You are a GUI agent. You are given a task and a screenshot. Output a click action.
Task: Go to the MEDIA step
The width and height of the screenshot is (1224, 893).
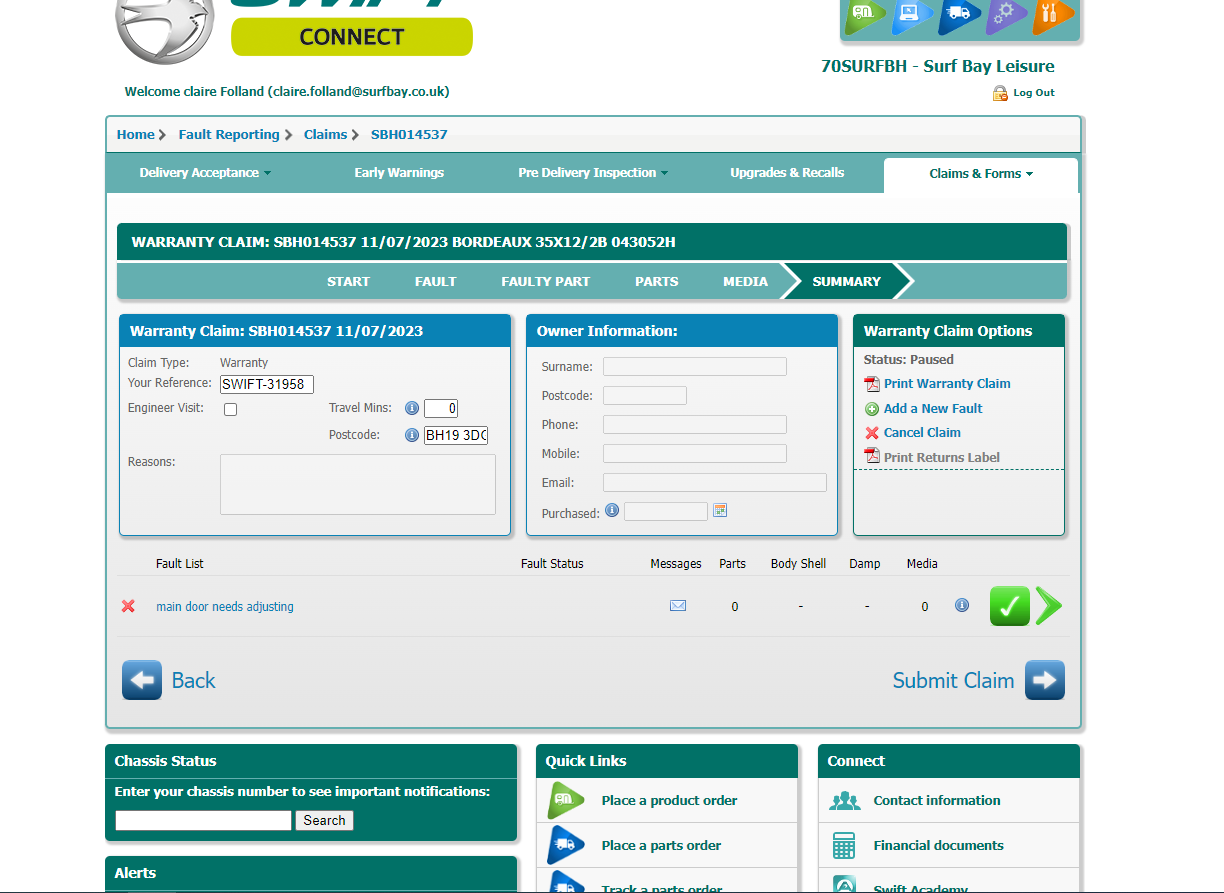(746, 281)
